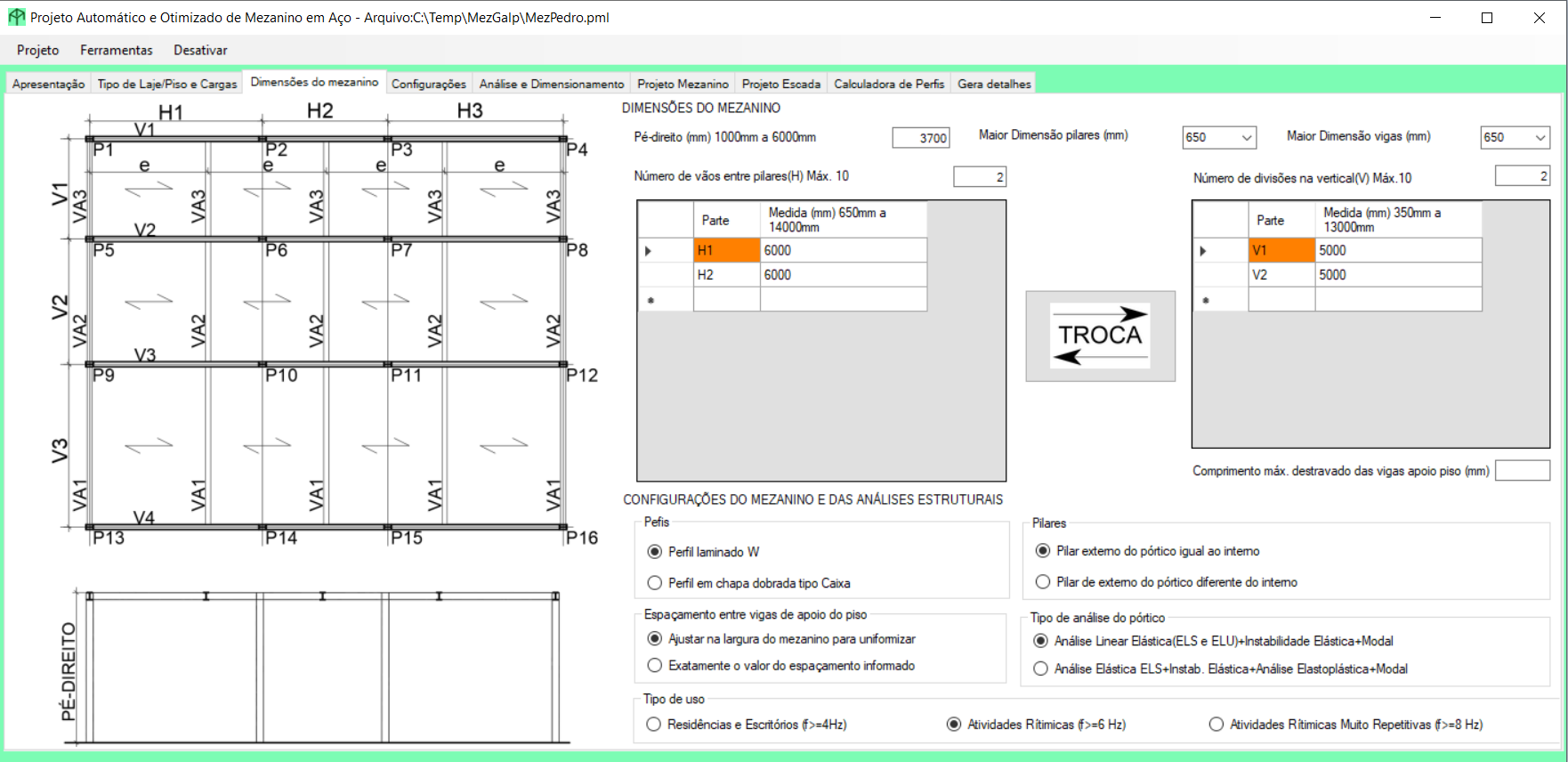This screenshot has height=762, width=1568.
Task: Click the H2 measurement cell
Action: 842,275
